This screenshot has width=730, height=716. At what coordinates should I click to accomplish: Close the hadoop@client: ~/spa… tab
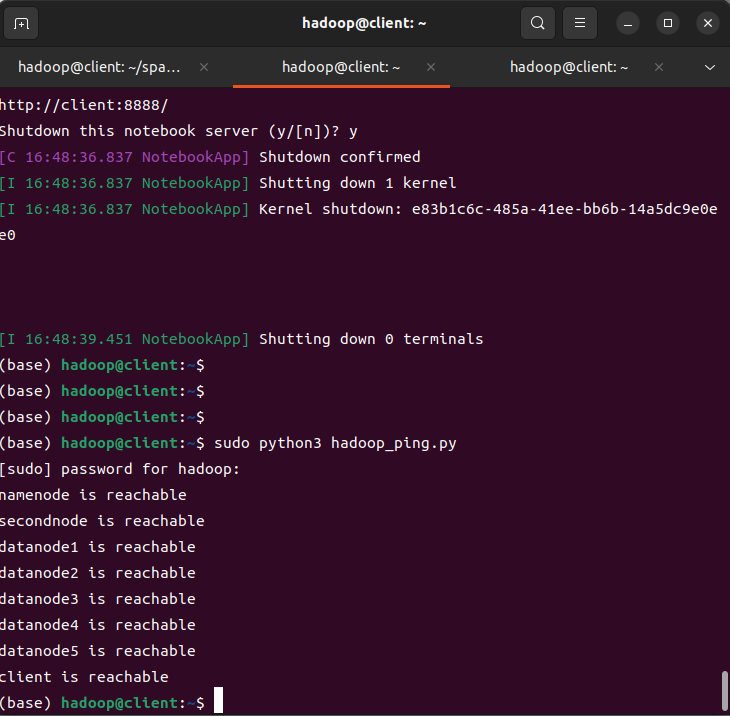(x=204, y=67)
